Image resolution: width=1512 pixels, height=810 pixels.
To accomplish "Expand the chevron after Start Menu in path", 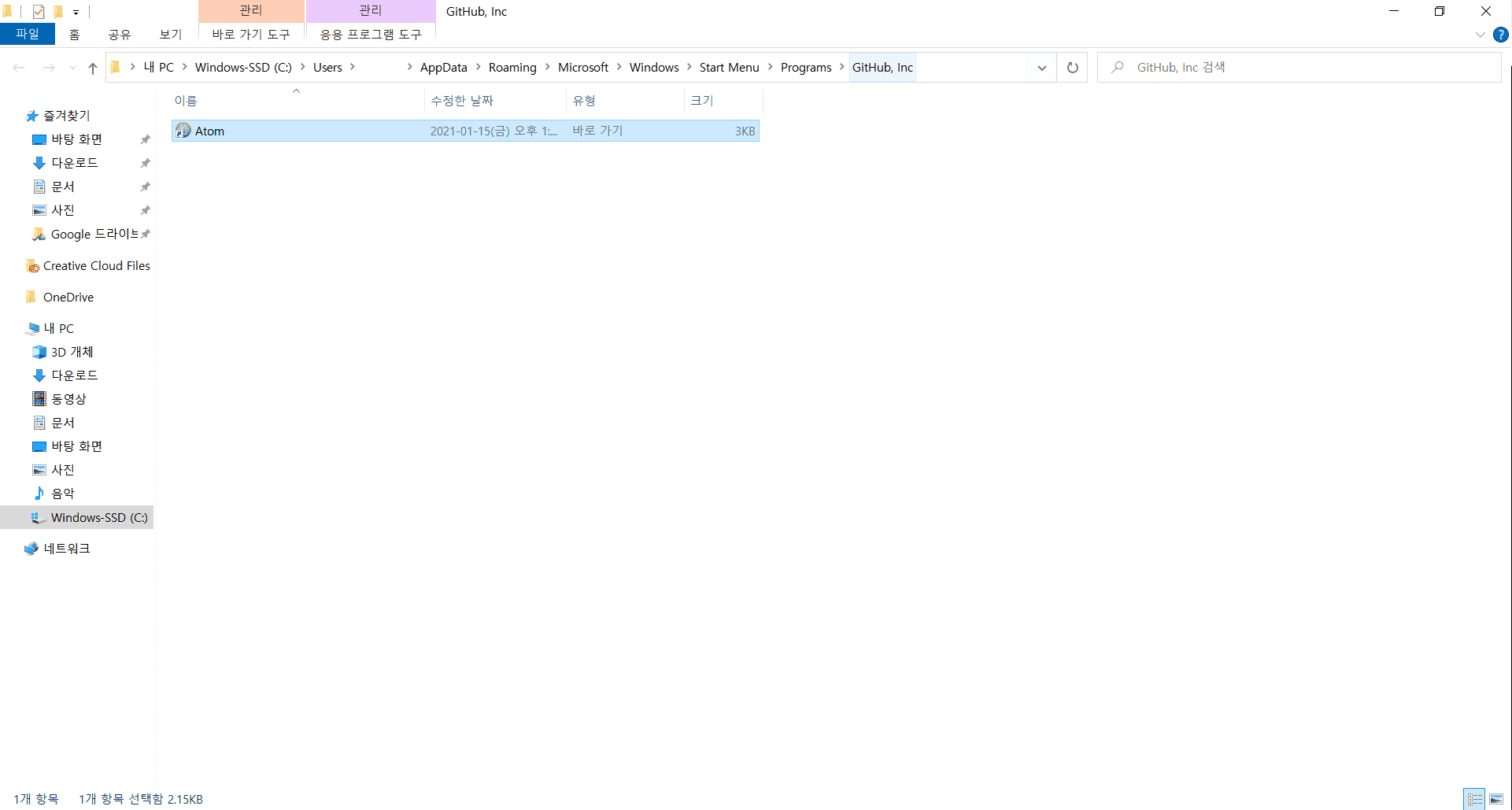I will pyautogui.click(x=770, y=67).
